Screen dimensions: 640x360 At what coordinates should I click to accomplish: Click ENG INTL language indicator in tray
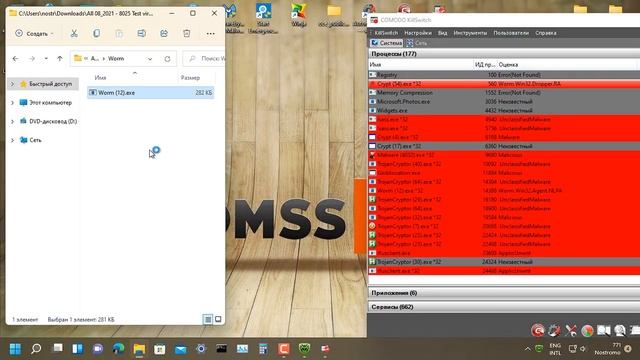pos(555,349)
